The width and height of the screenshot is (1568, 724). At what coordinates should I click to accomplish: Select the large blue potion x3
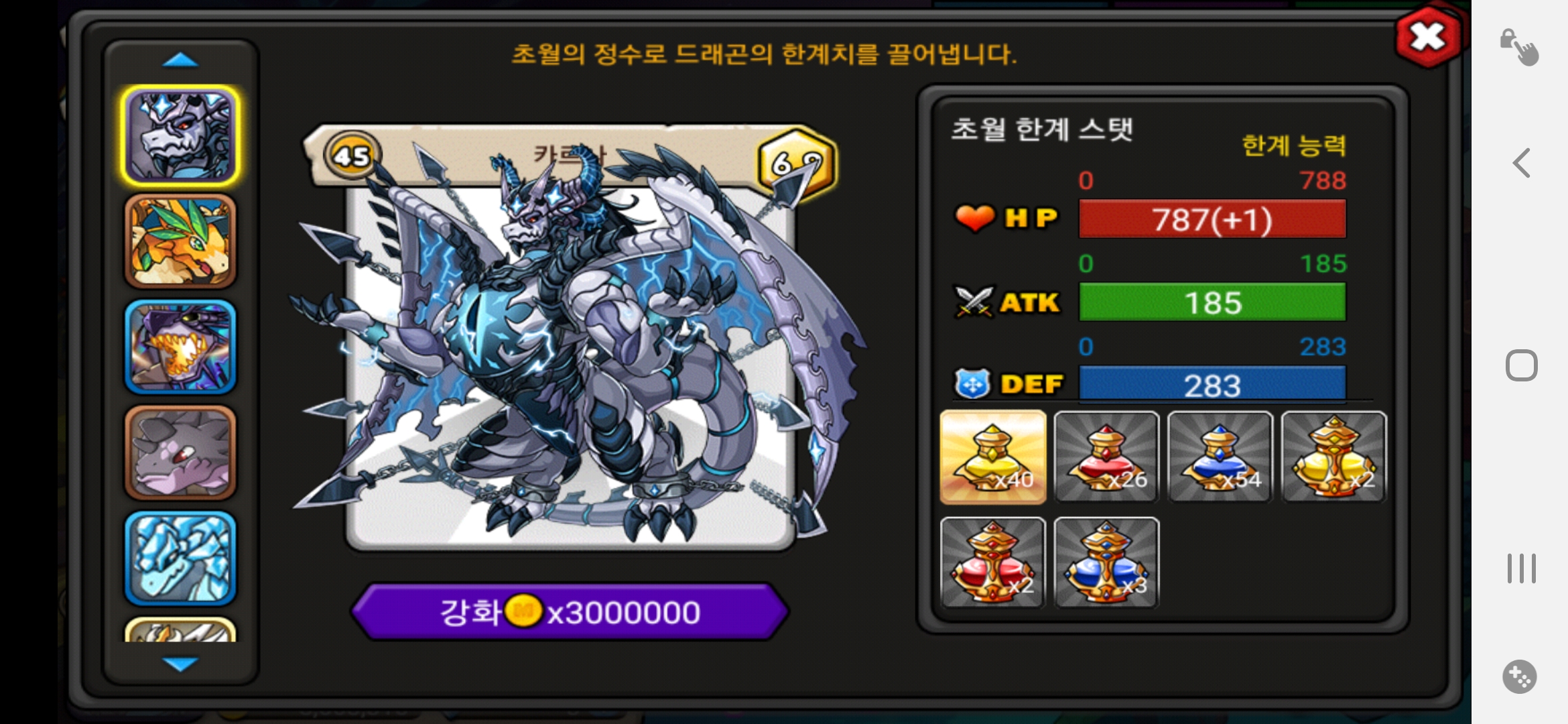pos(1106,562)
